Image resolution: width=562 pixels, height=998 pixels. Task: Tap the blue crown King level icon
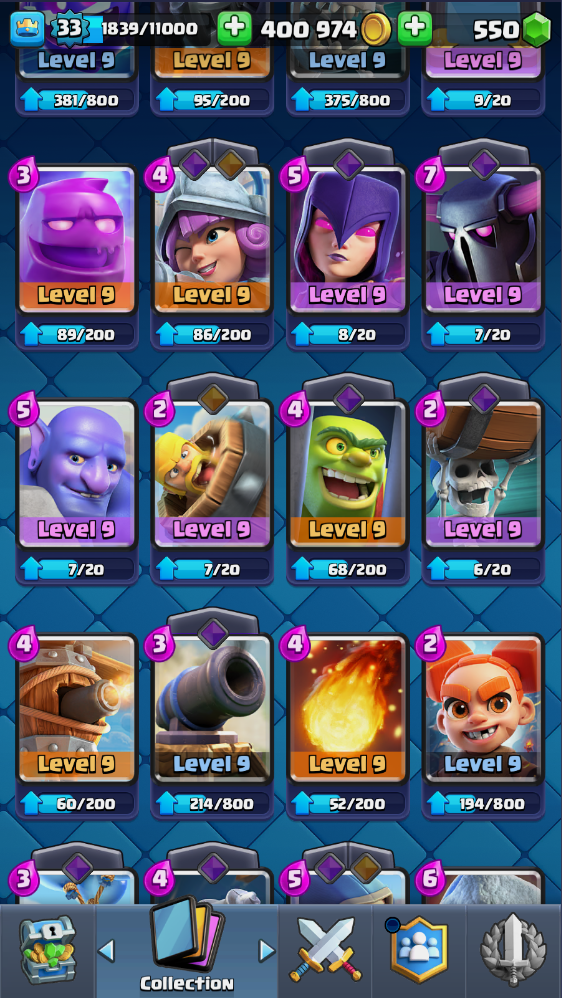(27, 29)
